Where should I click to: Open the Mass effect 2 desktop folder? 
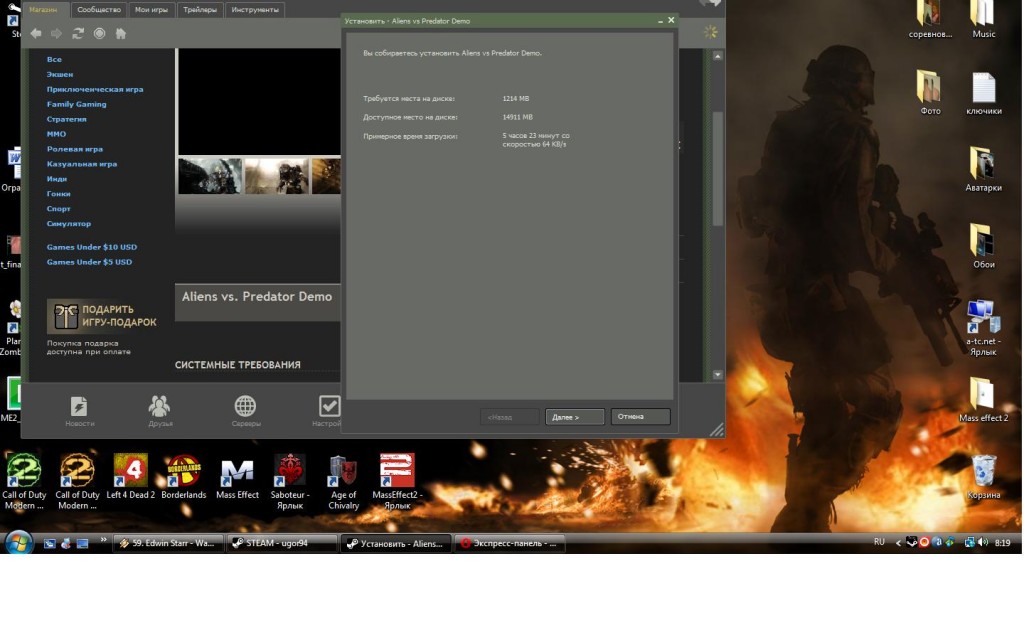pyautogui.click(x=983, y=400)
